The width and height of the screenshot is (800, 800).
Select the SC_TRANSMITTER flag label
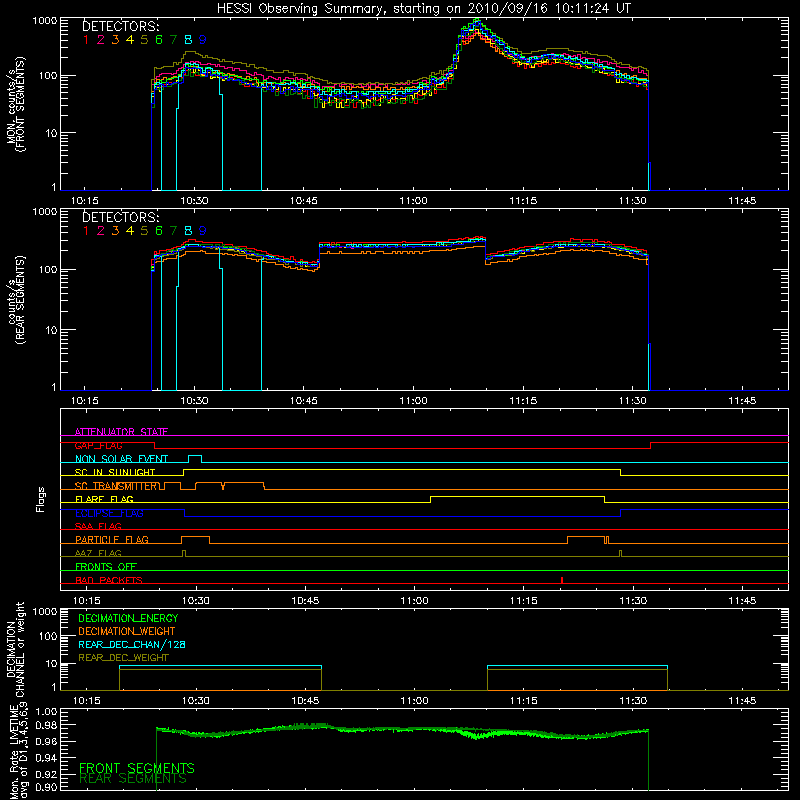pos(117,486)
